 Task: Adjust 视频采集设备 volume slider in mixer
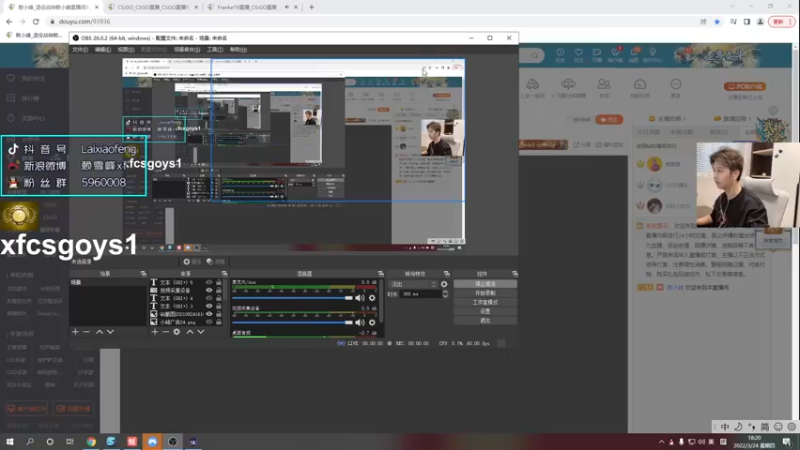pos(292,322)
